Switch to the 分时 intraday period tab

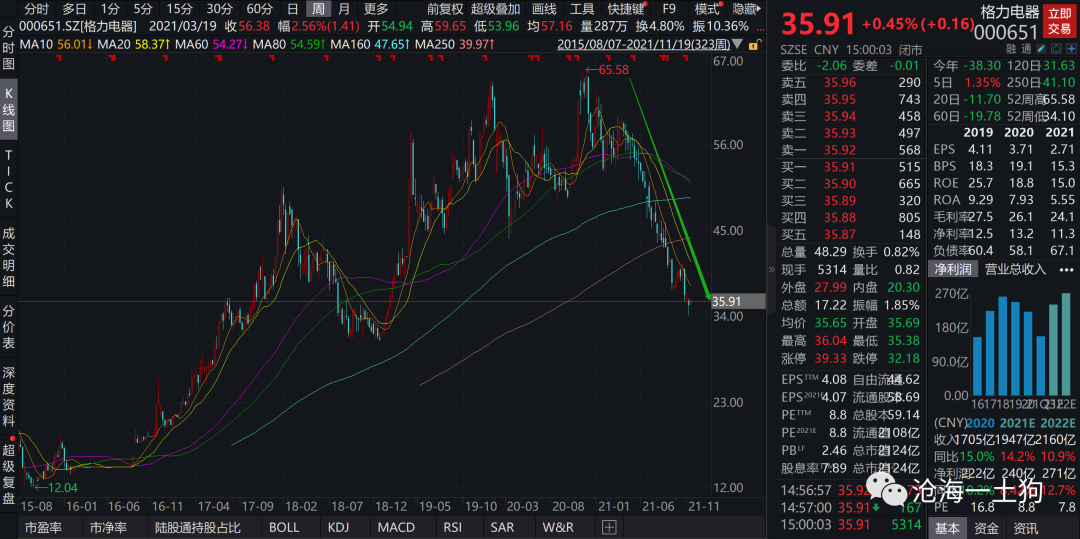point(38,9)
